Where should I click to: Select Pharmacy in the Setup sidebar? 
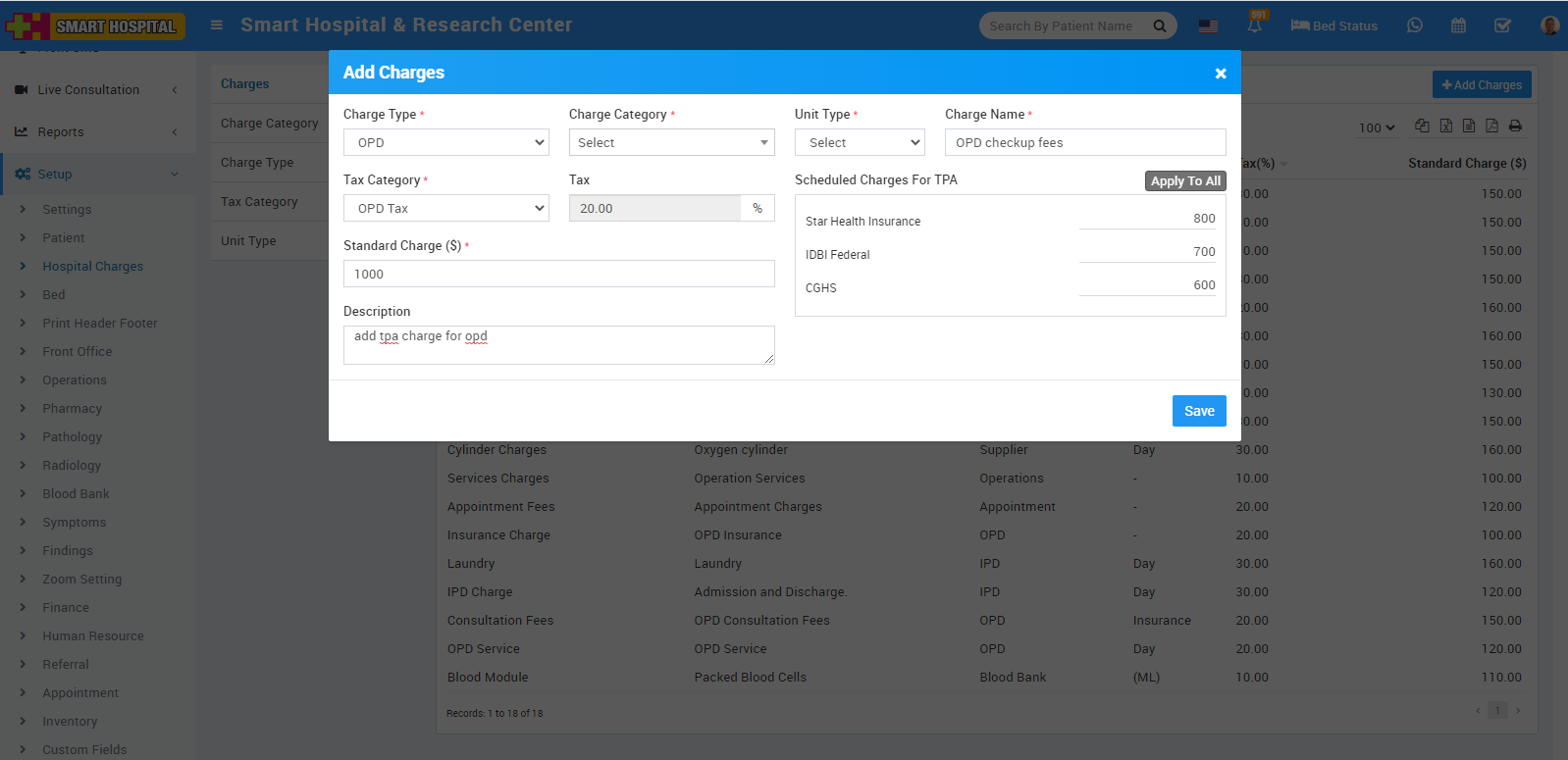click(72, 409)
